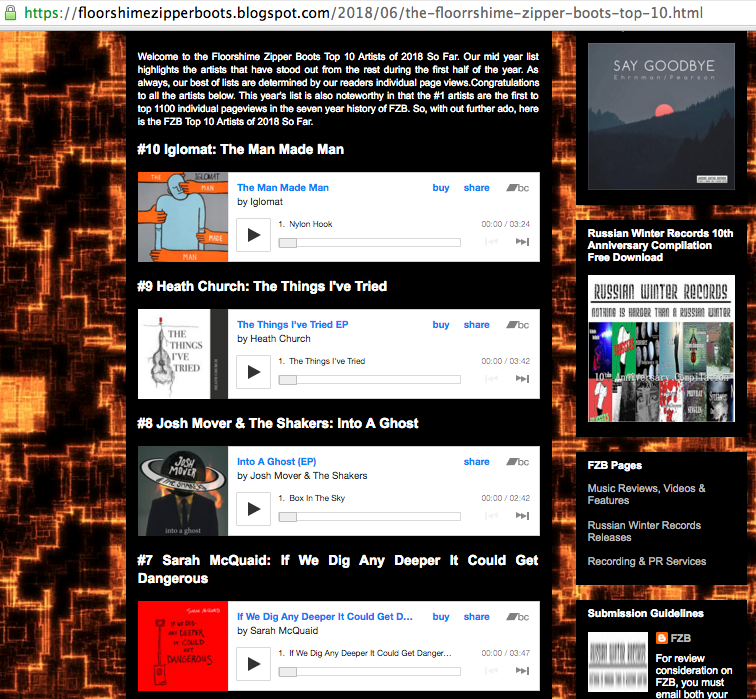Open Recording & PR Services page
Screen dimensions: 756x699
[647, 561]
